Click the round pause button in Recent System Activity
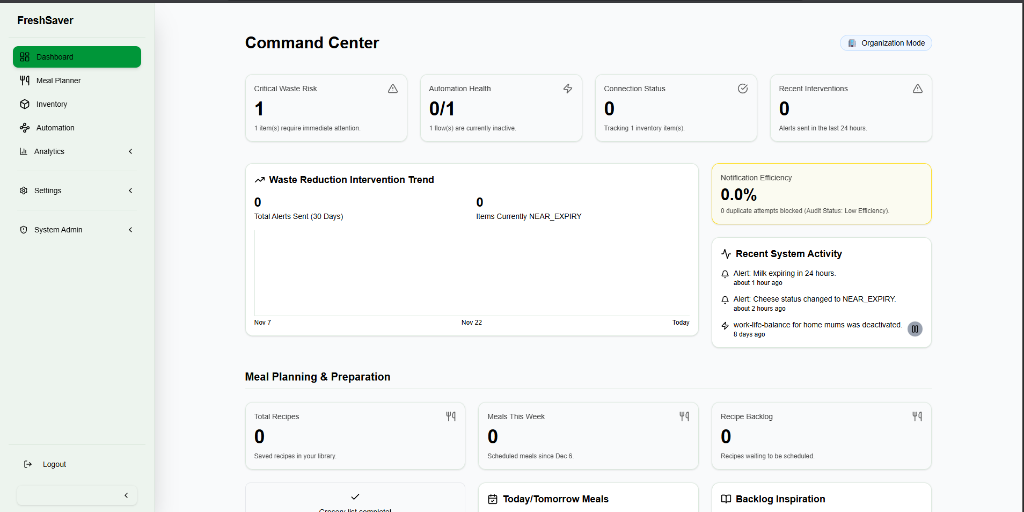1024x512 pixels. click(915, 329)
